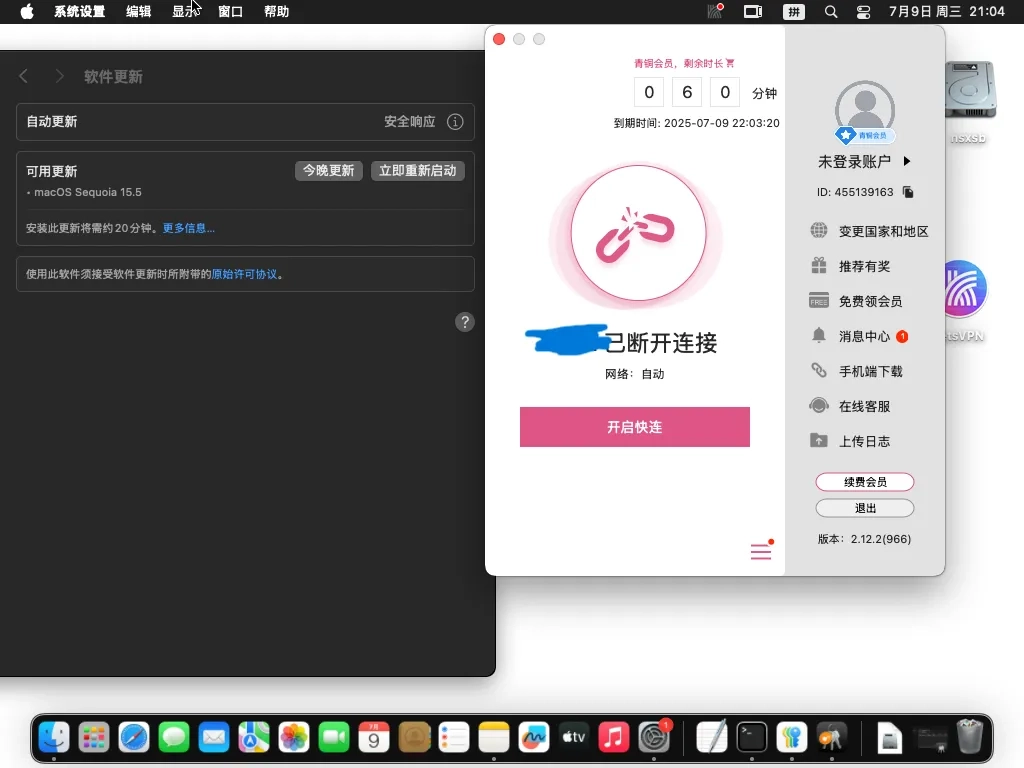
Task: Click the screen mirroring menu bar icon
Action: coord(753,12)
